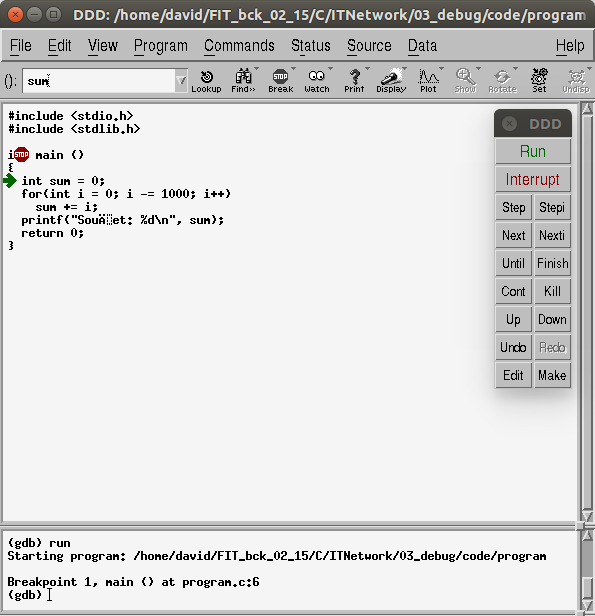Click the green execution arrow marker
This screenshot has width=595, height=616.
(10, 181)
